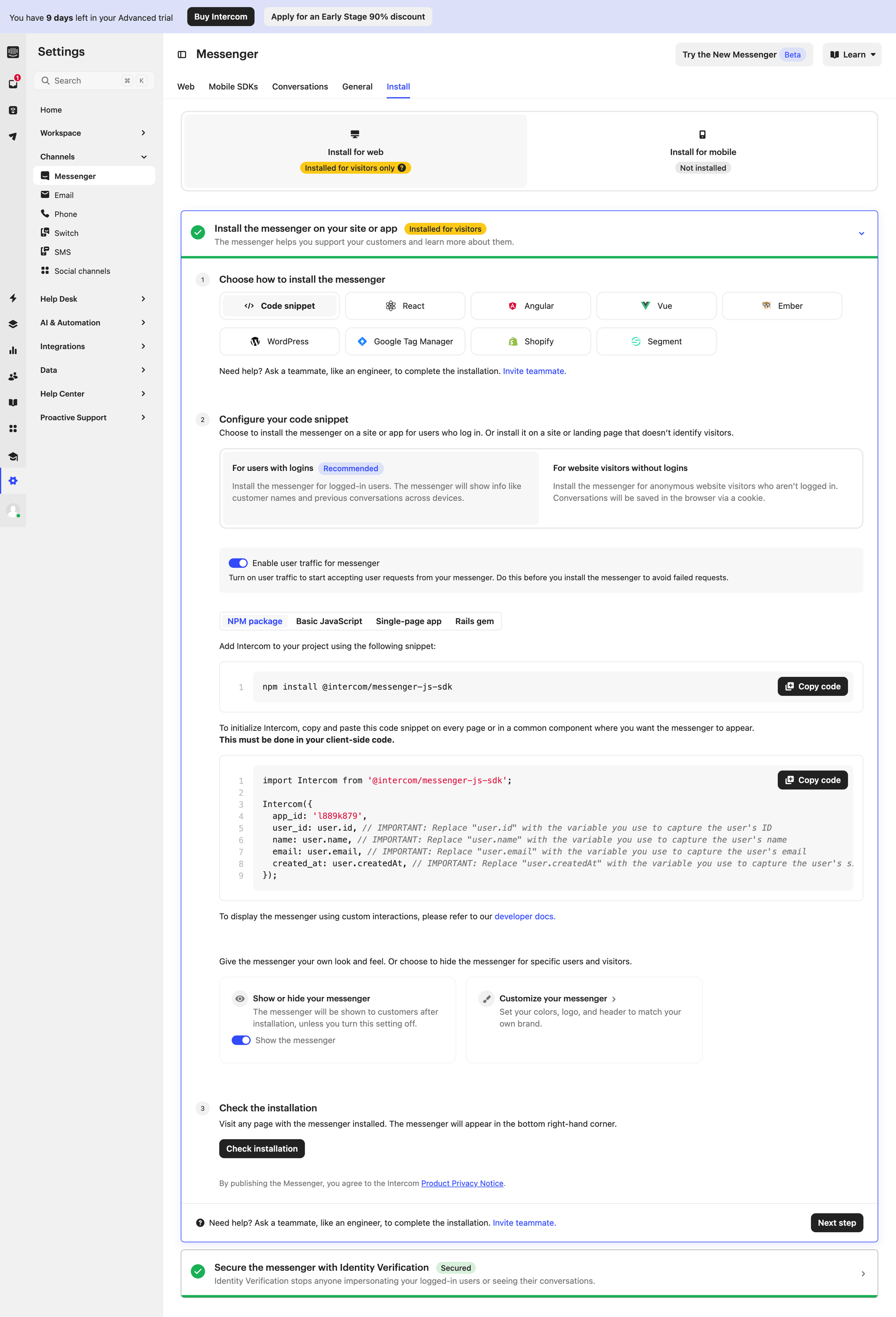Select the Basic JavaScript snippet tab
This screenshot has height=1317, width=896.
click(329, 621)
